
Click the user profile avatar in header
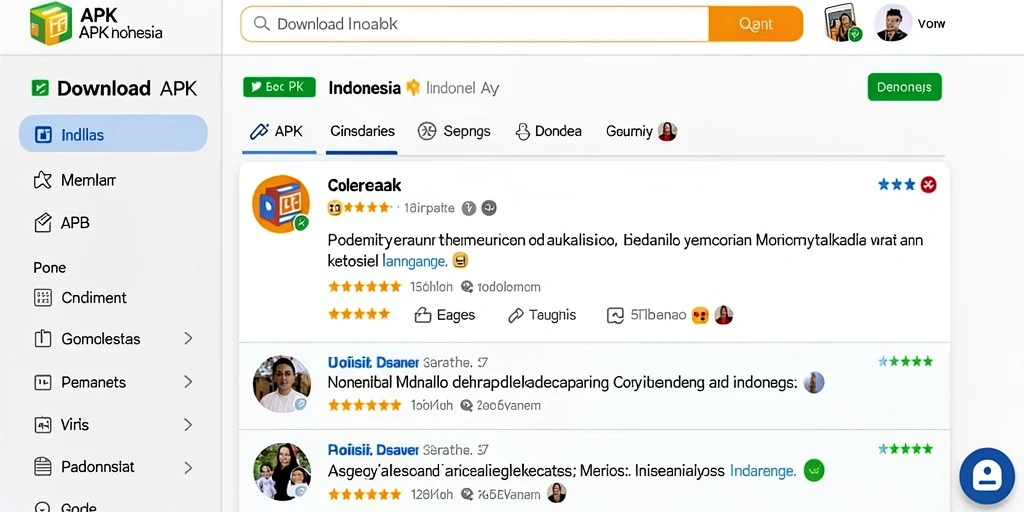(893, 24)
